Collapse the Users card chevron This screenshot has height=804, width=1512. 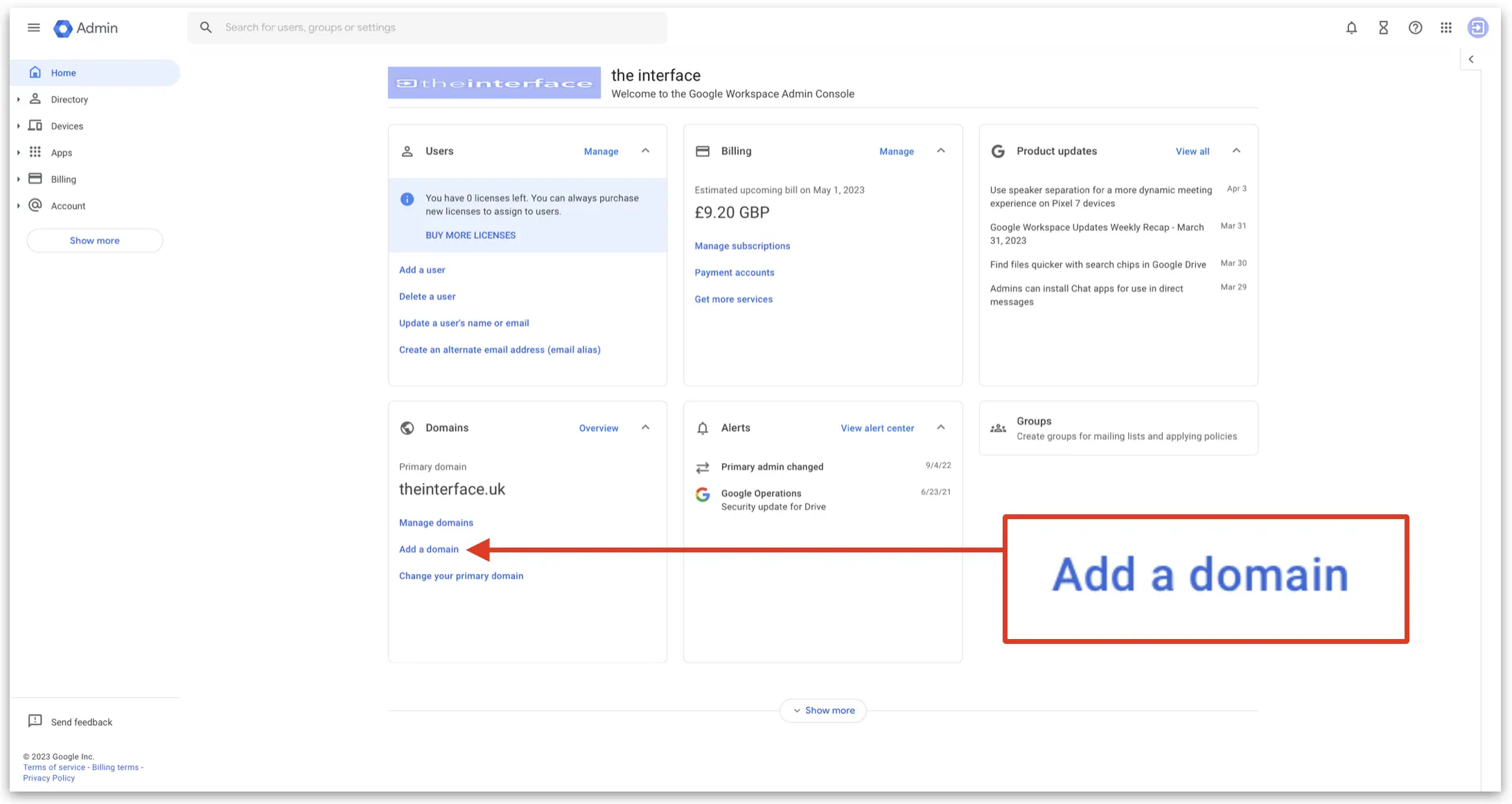[x=645, y=150]
